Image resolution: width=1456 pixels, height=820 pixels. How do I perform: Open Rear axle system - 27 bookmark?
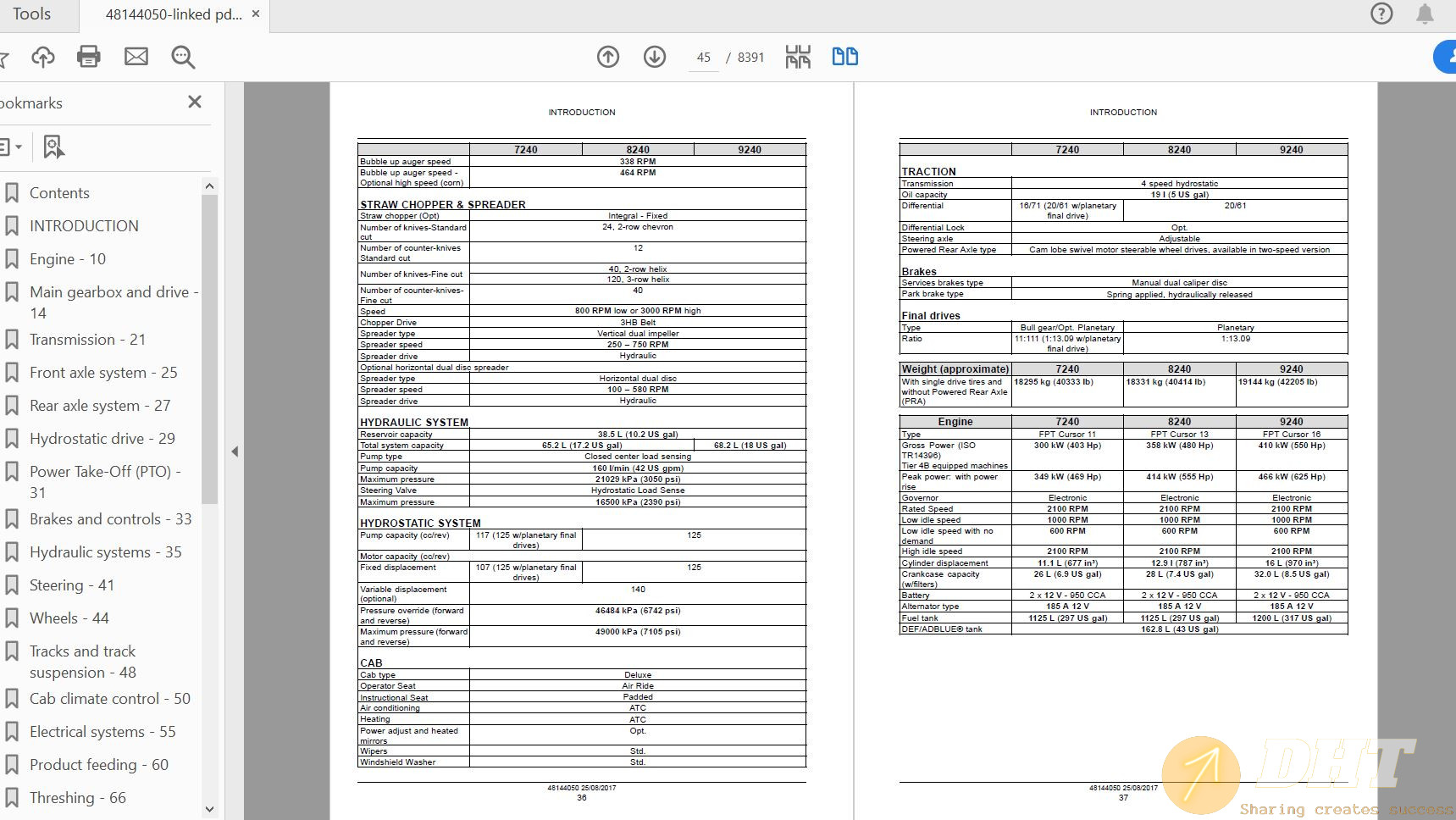click(x=100, y=406)
